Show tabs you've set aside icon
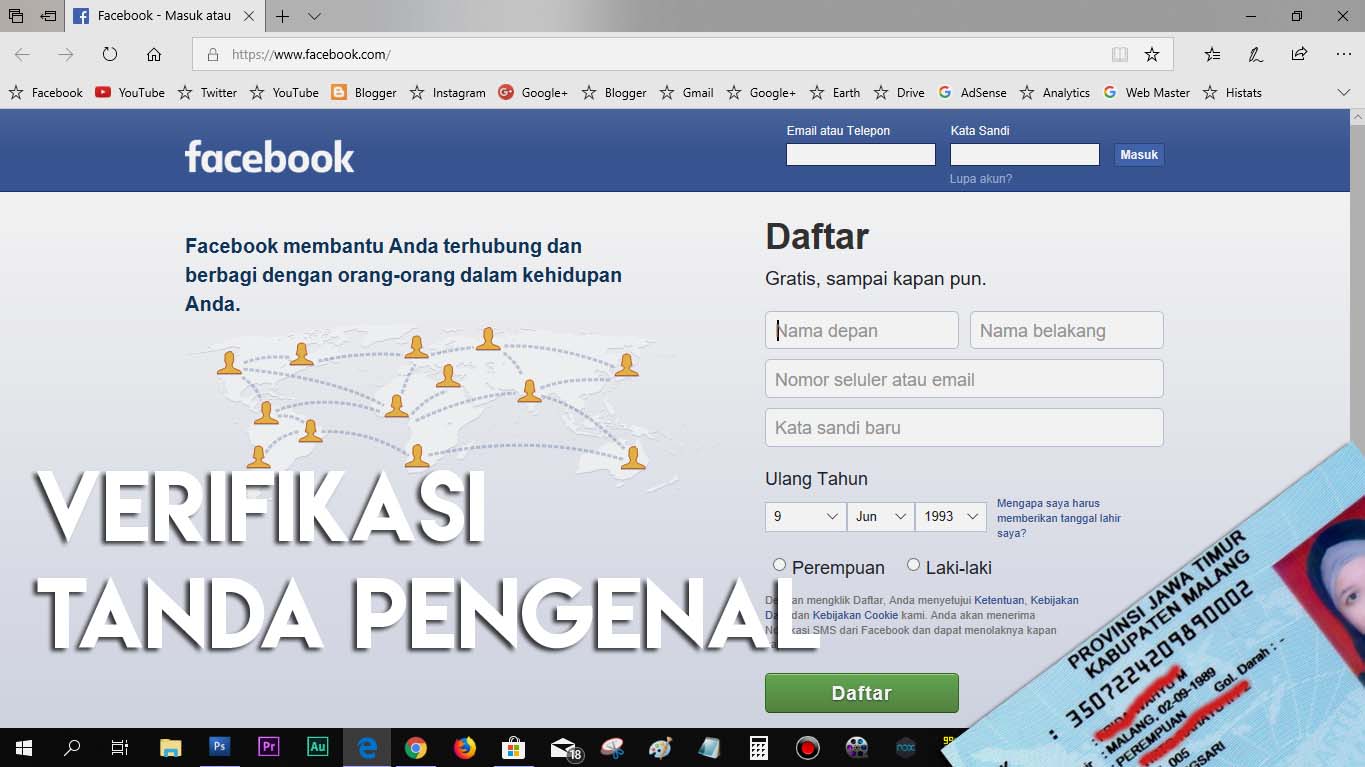Viewport: 1365px width, 767px height. point(16,16)
